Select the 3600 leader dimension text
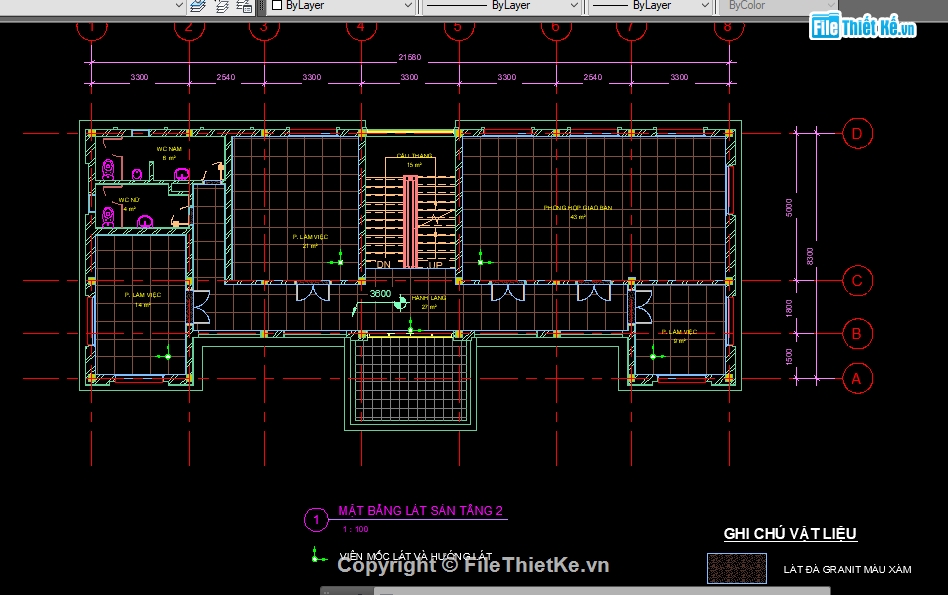Screen dimensions: 948x595 [x=380, y=293]
